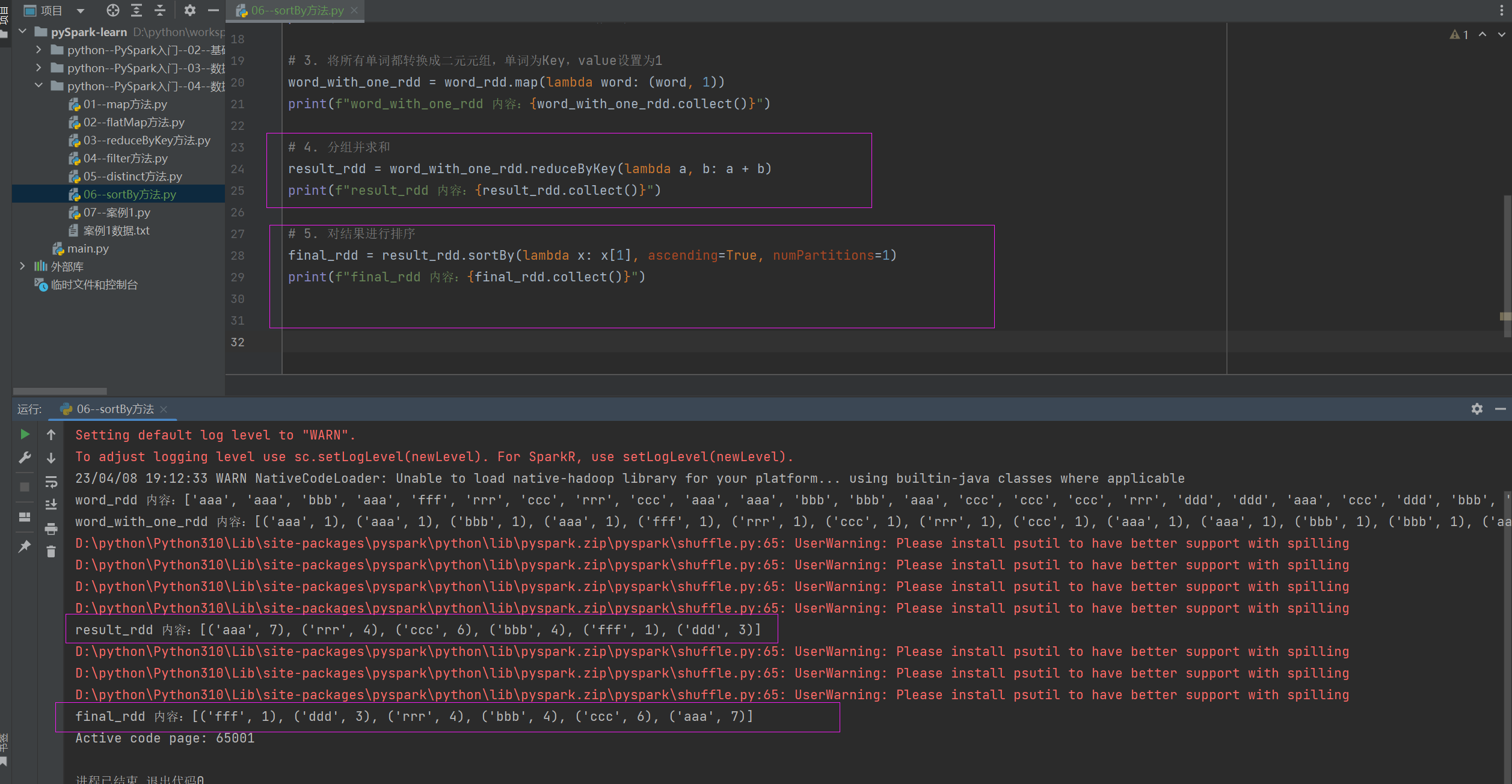Click the locate current file crosshair icon
The width and height of the screenshot is (1512, 784).
112,10
